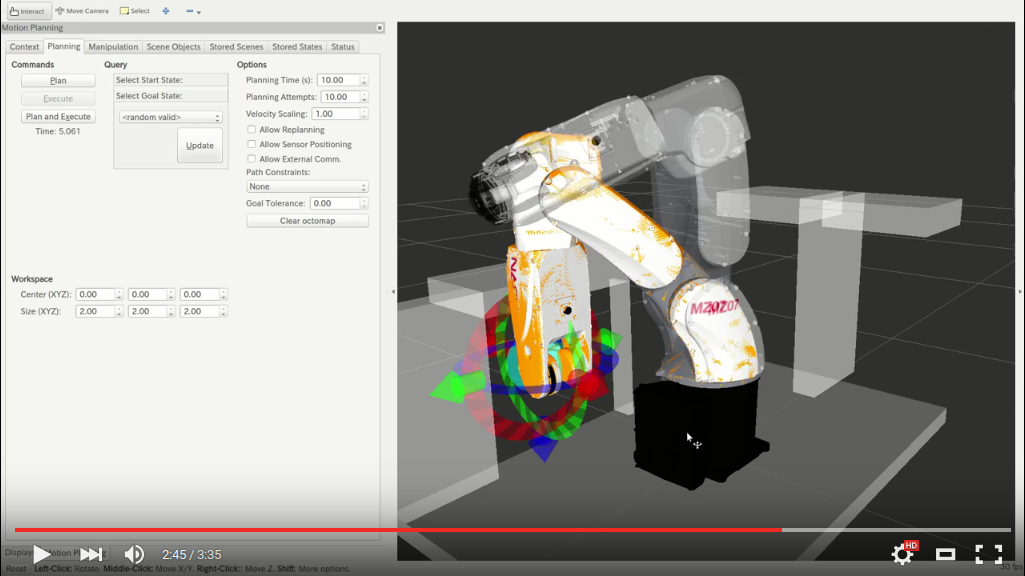Adjust the Size Z stepper arrows

[224, 311]
